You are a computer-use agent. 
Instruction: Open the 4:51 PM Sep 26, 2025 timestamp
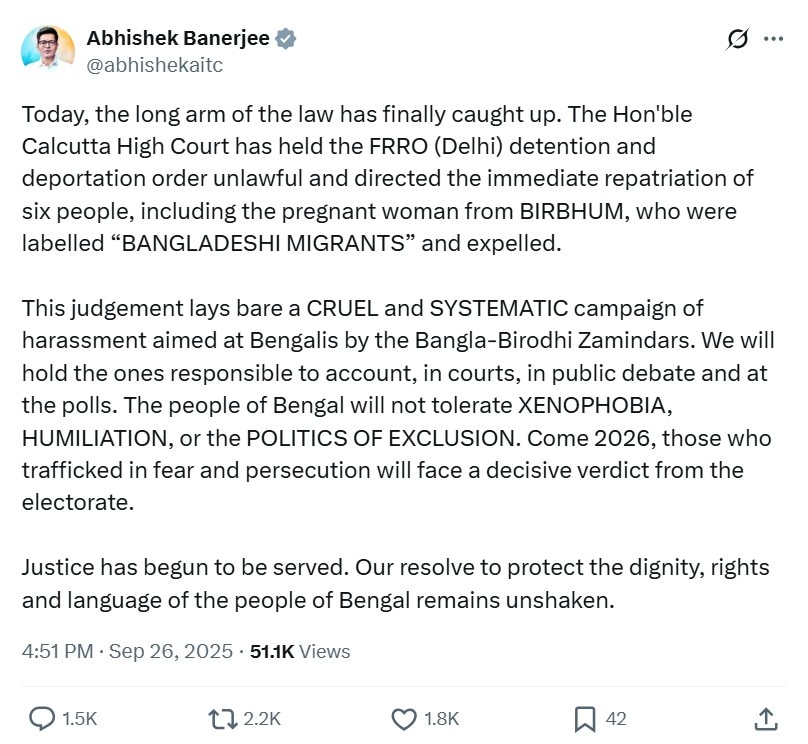(x=127, y=651)
